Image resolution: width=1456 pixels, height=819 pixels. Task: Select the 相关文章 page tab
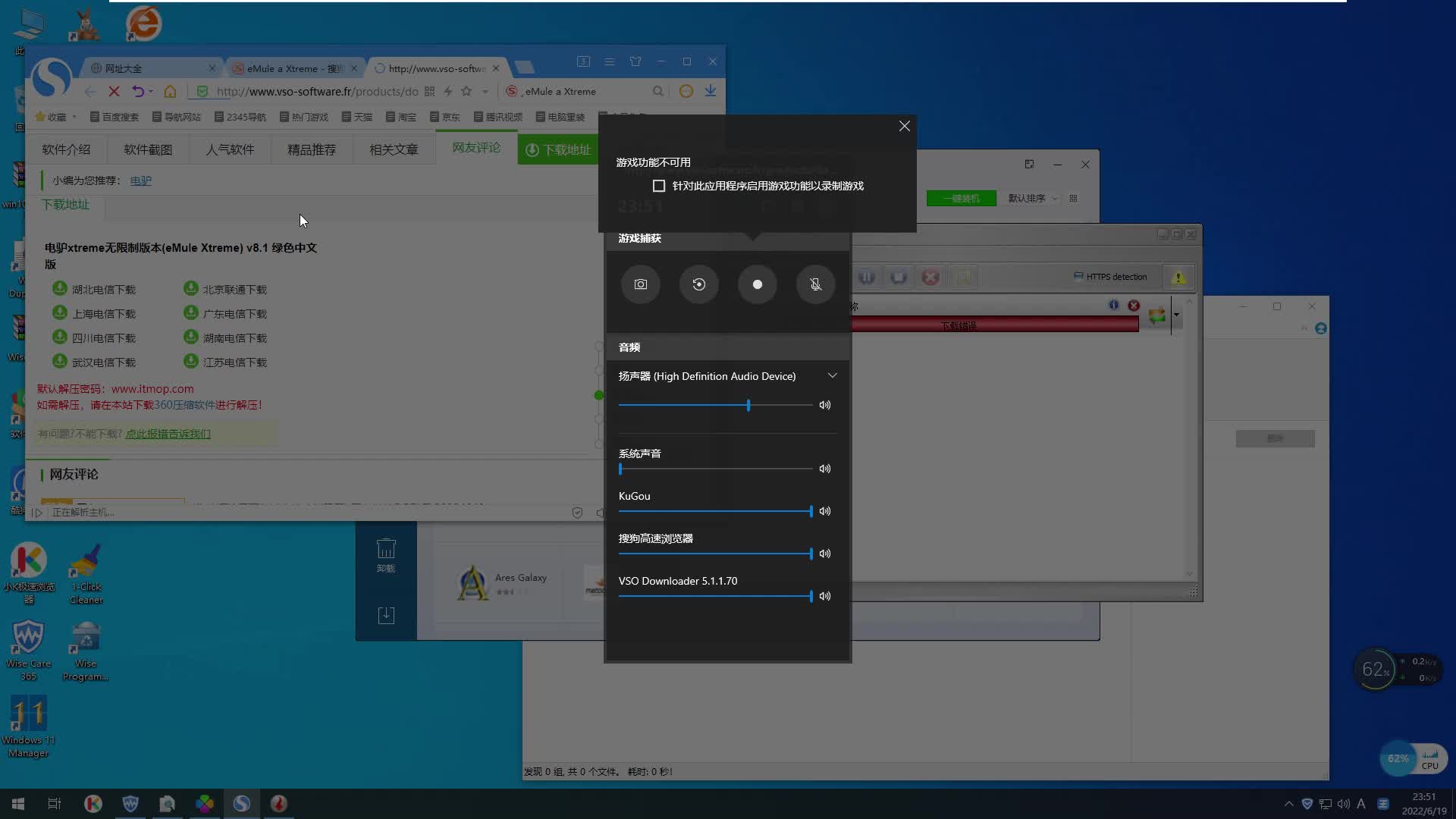coord(394,149)
